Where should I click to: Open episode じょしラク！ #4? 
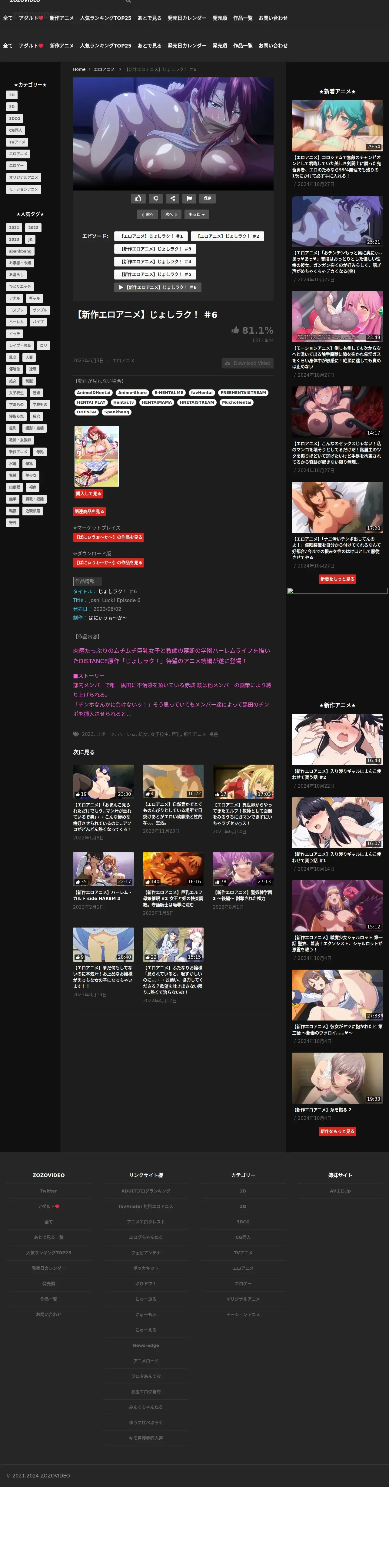(156, 262)
